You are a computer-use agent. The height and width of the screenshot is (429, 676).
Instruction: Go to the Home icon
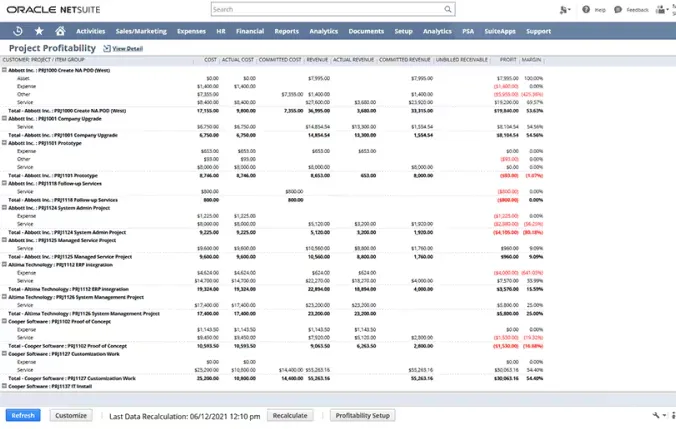click(60, 31)
